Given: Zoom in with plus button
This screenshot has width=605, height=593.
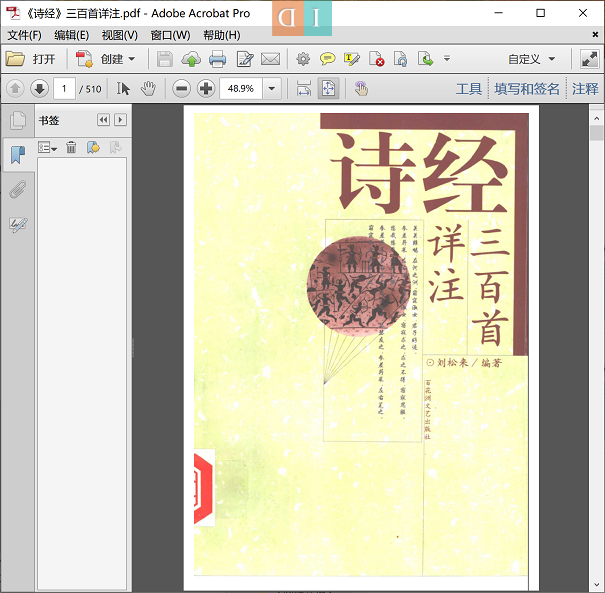Looking at the screenshot, I should click(206, 89).
